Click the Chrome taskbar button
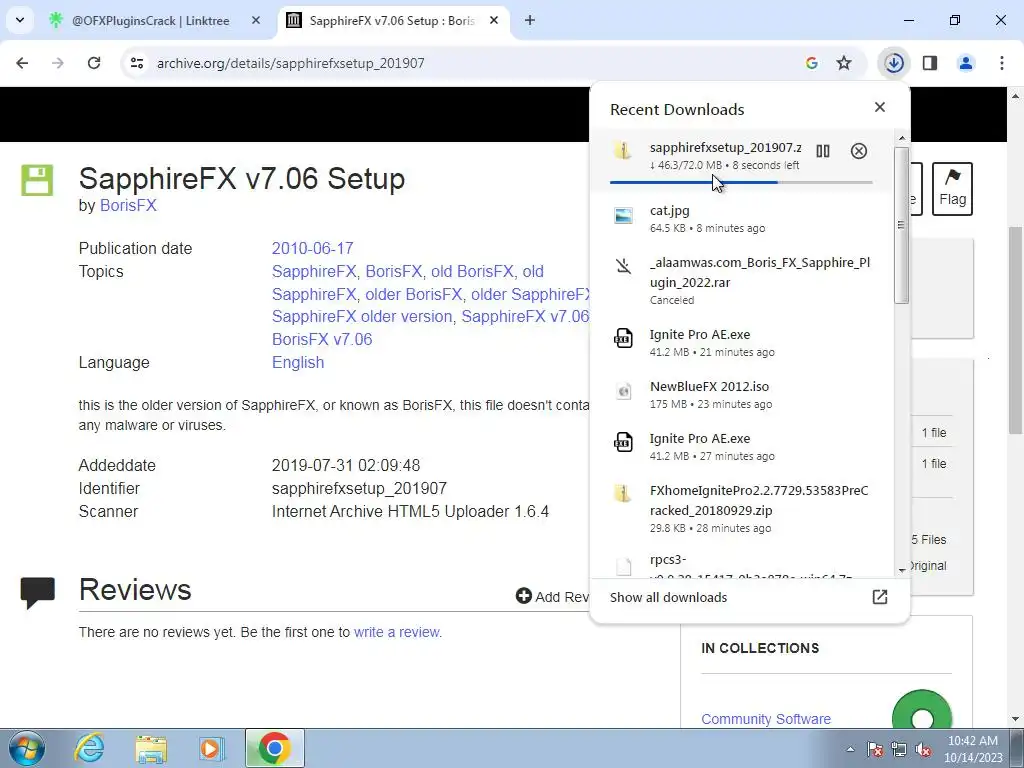1024x768 pixels. tap(274, 748)
